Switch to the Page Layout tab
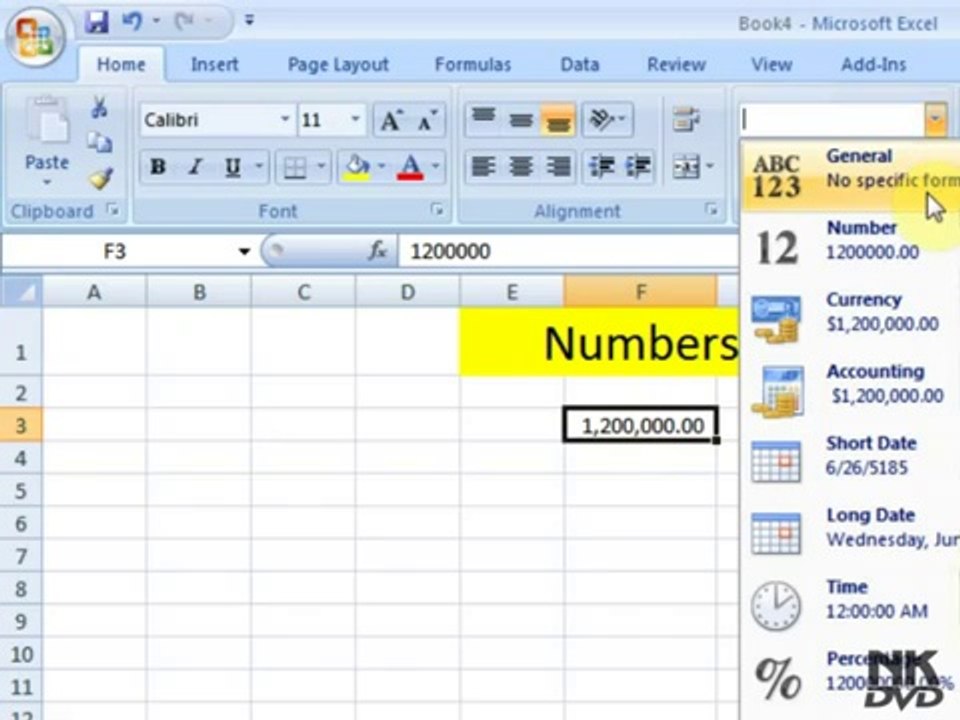The height and width of the screenshot is (720, 960). point(338,64)
